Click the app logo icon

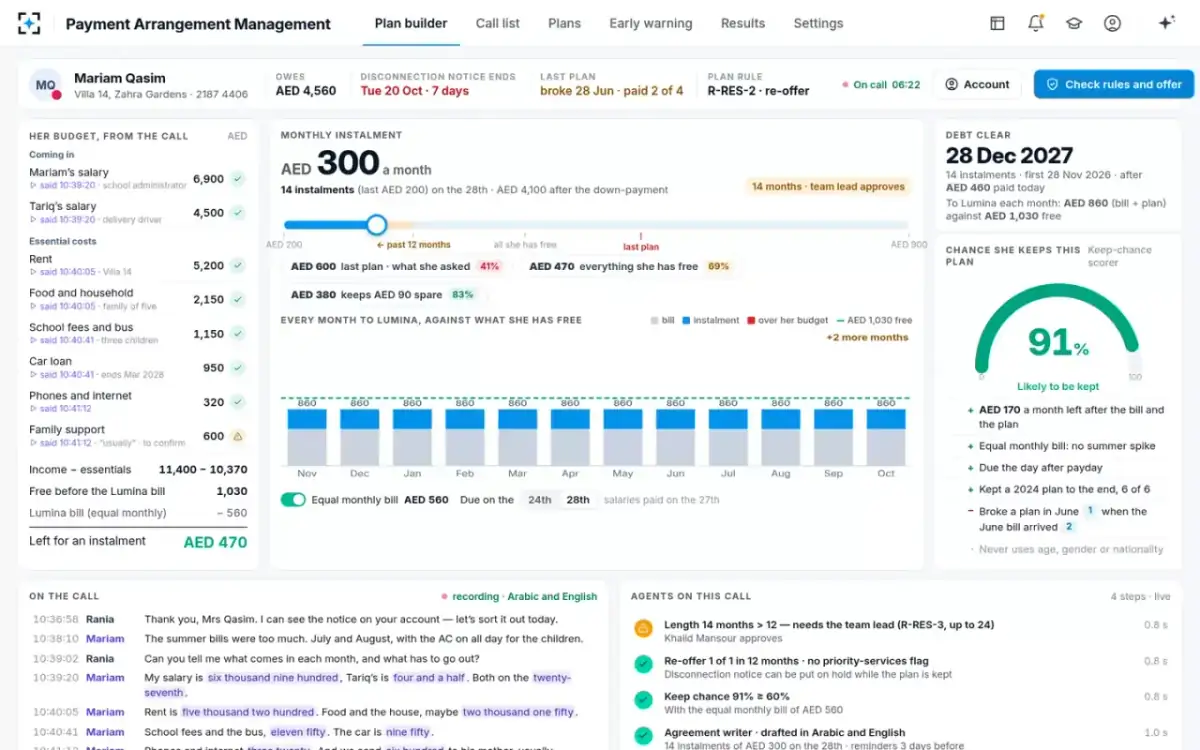coord(29,23)
